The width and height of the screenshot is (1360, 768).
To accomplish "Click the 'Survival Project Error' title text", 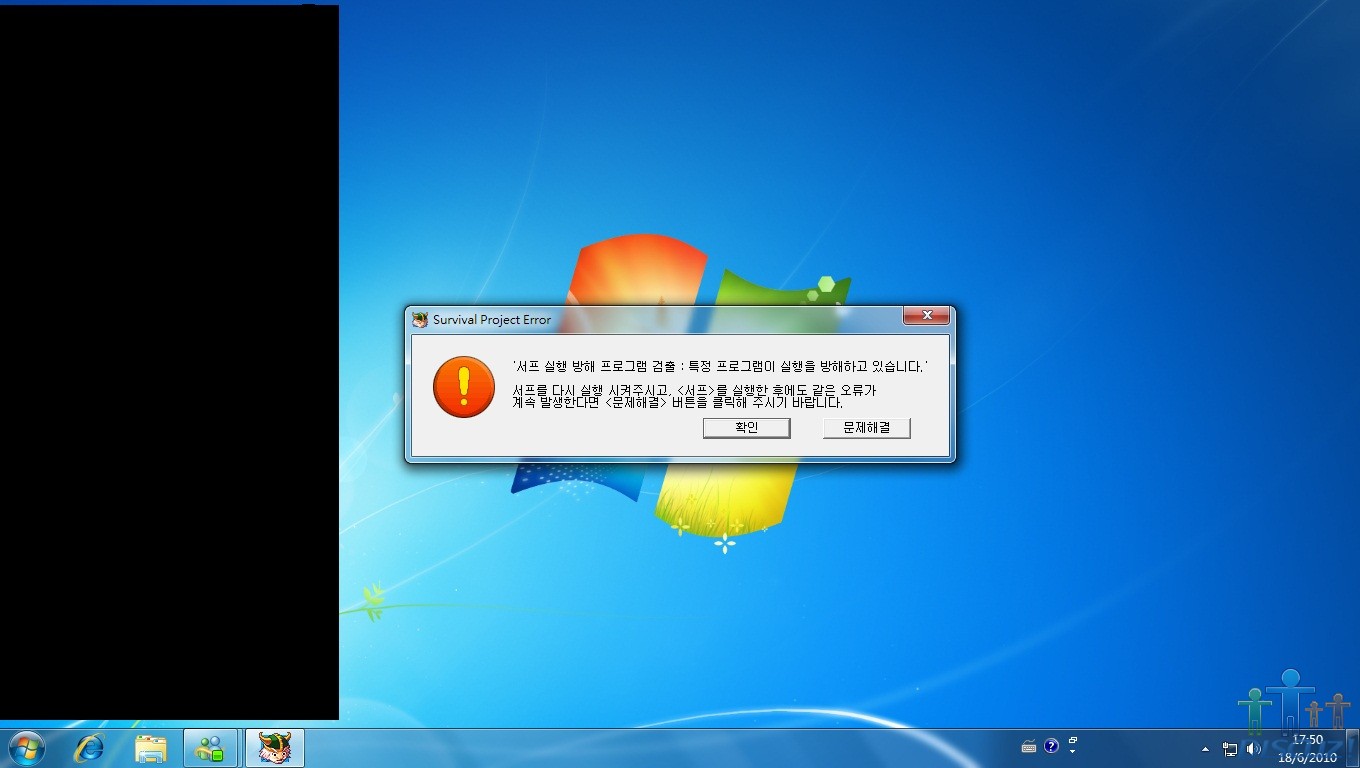I will (x=492, y=320).
